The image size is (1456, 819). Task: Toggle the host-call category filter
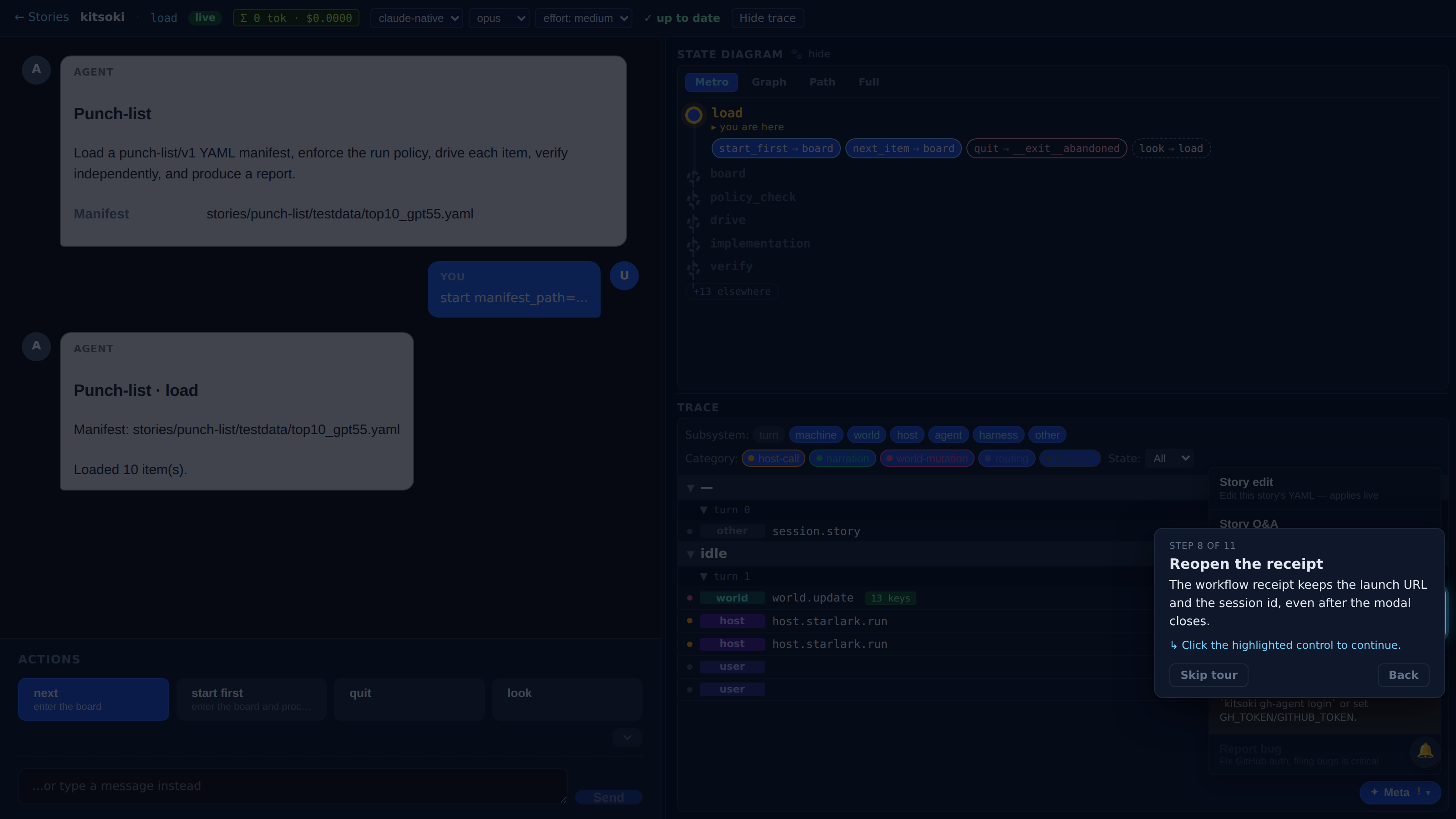[773, 458]
